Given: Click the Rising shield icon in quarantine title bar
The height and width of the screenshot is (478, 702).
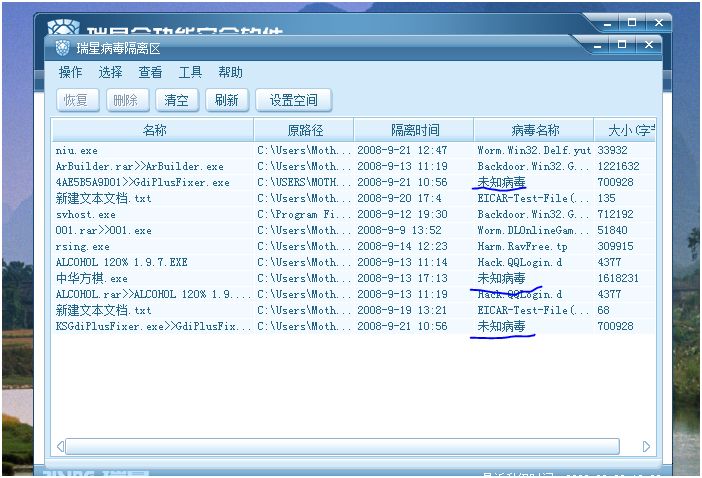Looking at the screenshot, I should [x=63, y=48].
